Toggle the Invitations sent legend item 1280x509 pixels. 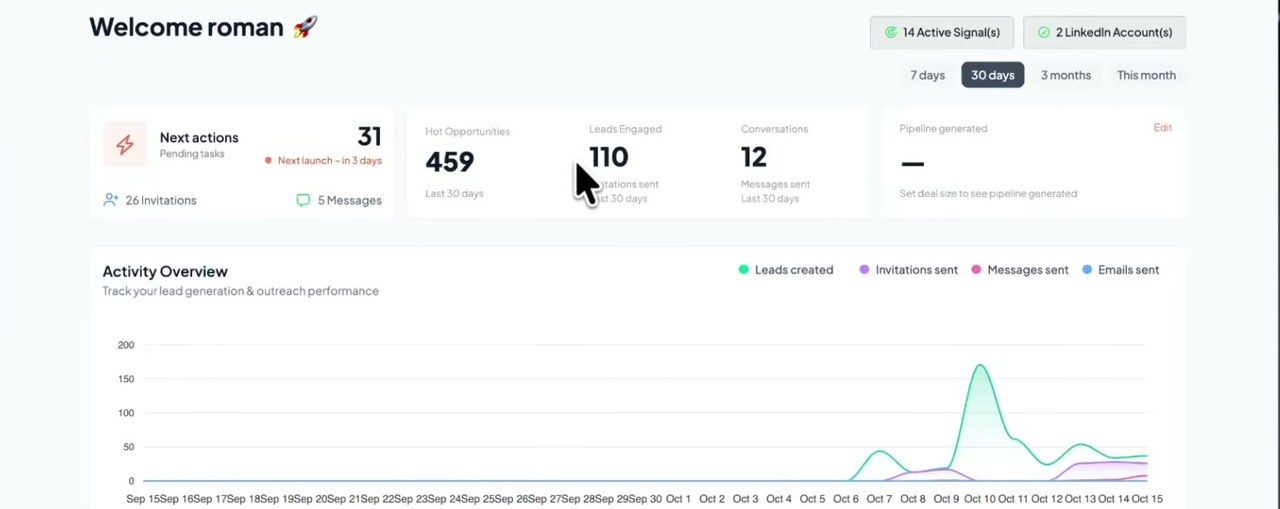click(x=908, y=270)
